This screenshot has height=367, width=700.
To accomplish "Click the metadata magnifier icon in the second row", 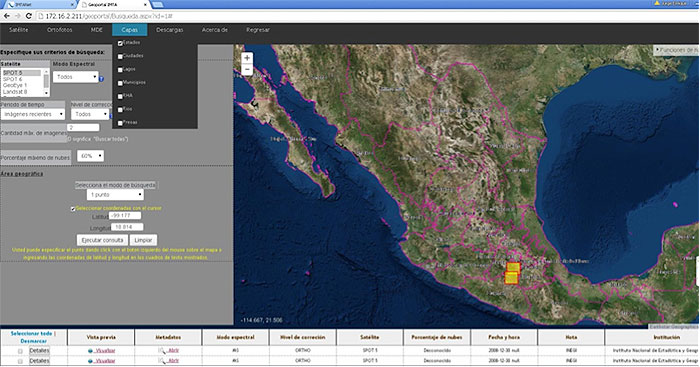I will pyautogui.click(x=162, y=361).
